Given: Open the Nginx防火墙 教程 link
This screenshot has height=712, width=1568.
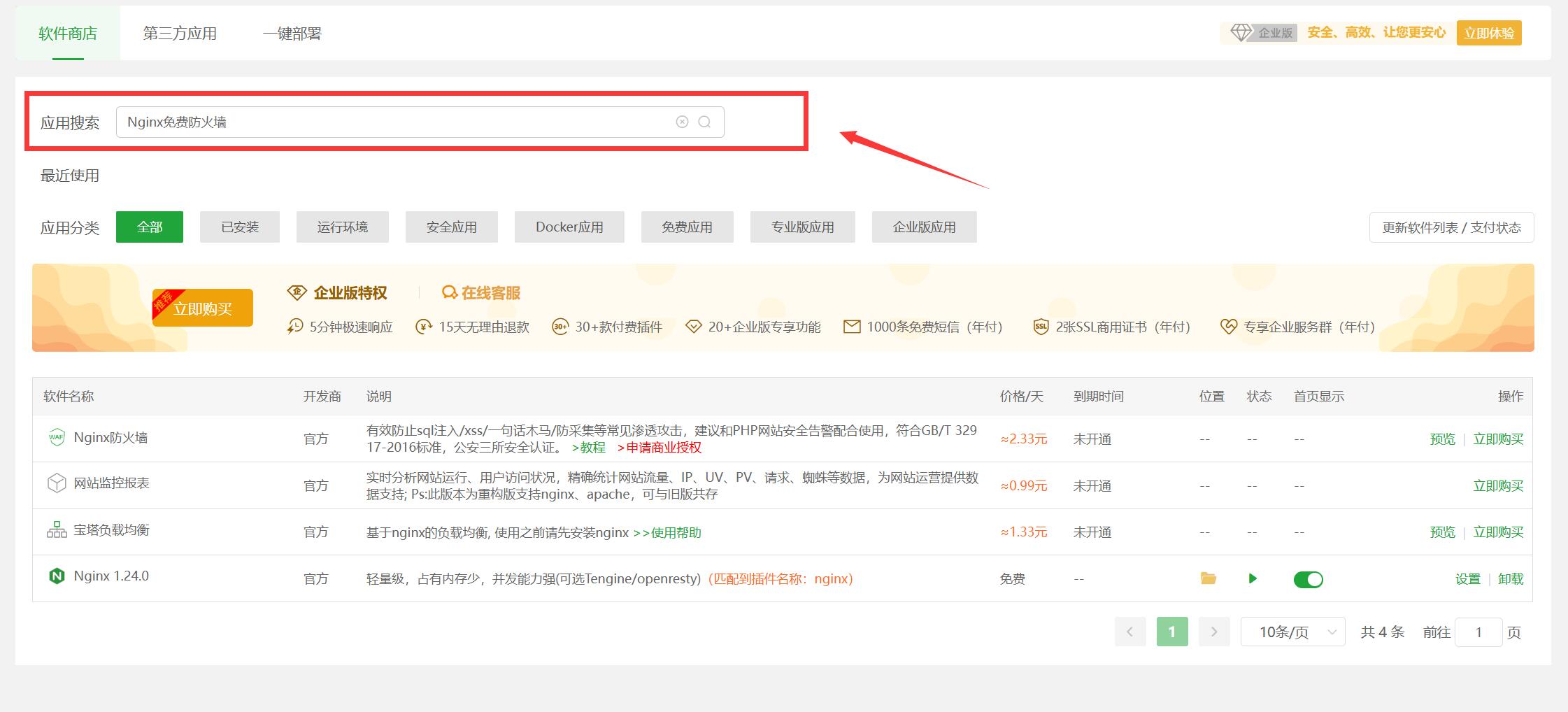Looking at the screenshot, I should pos(588,448).
